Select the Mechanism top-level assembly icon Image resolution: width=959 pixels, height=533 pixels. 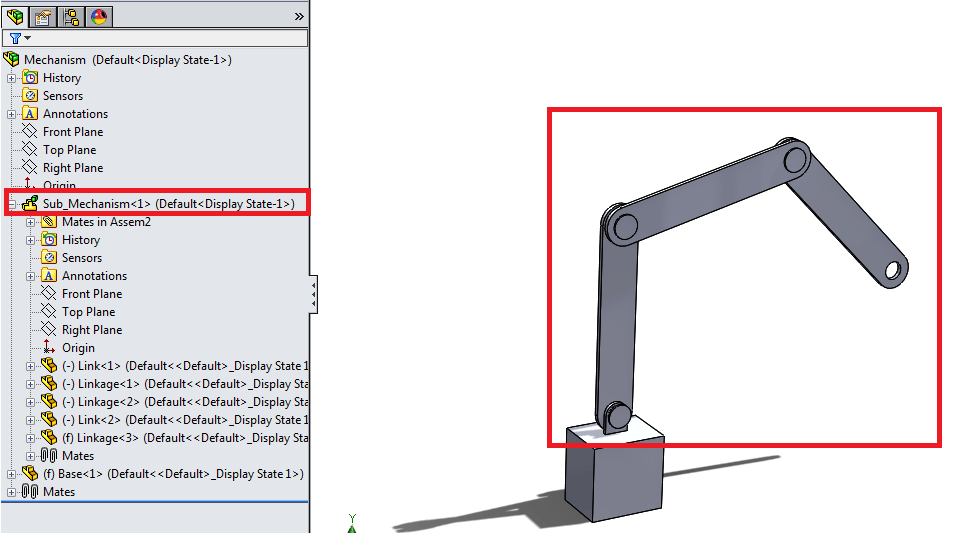point(12,59)
